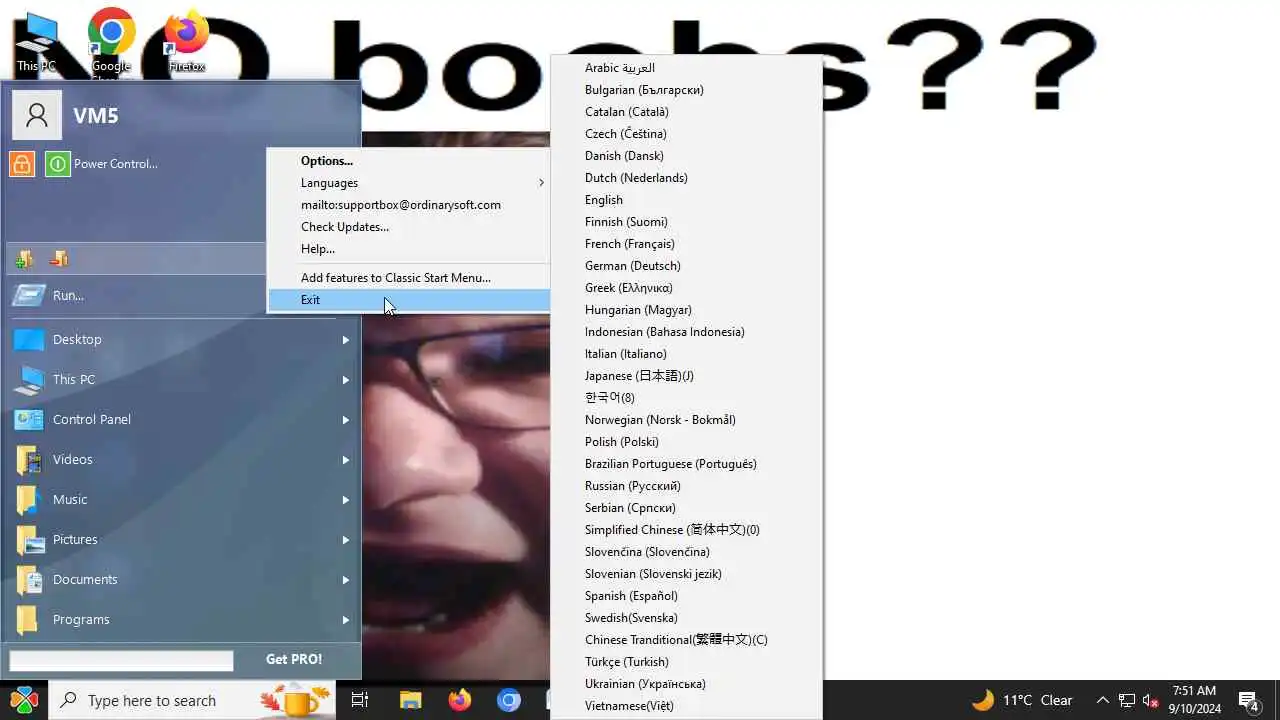Image resolution: width=1280 pixels, height=720 pixels.
Task: Click the Desktop icon in start menu
Action: pyautogui.click(x=29, y=340)
